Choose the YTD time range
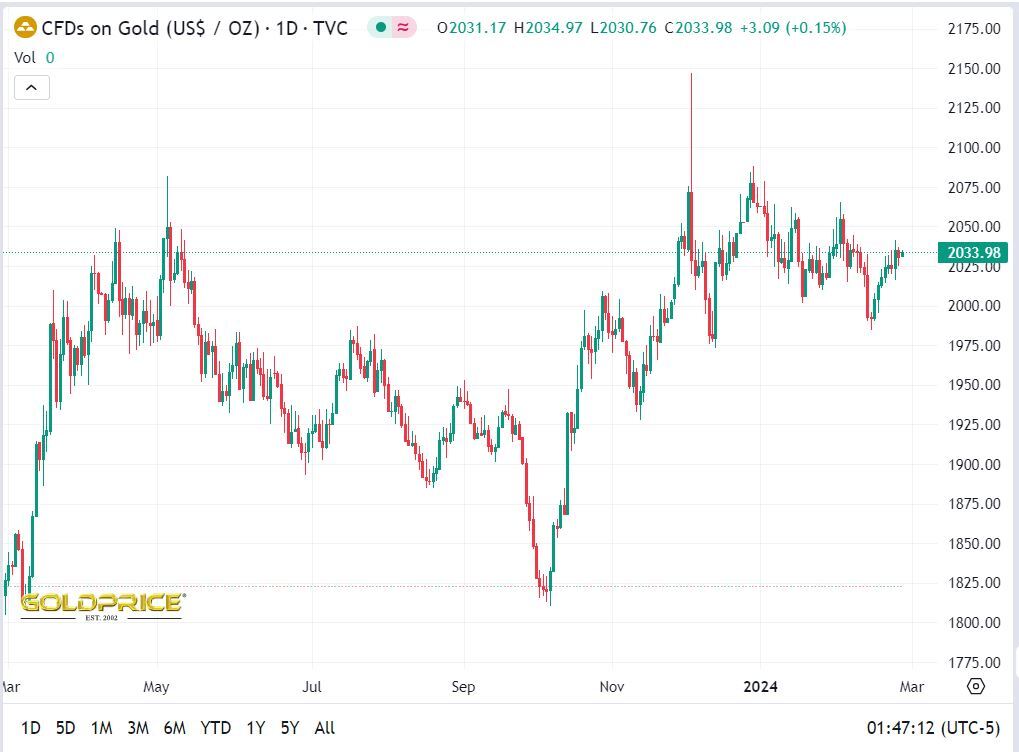 click(x=215, y=728)
